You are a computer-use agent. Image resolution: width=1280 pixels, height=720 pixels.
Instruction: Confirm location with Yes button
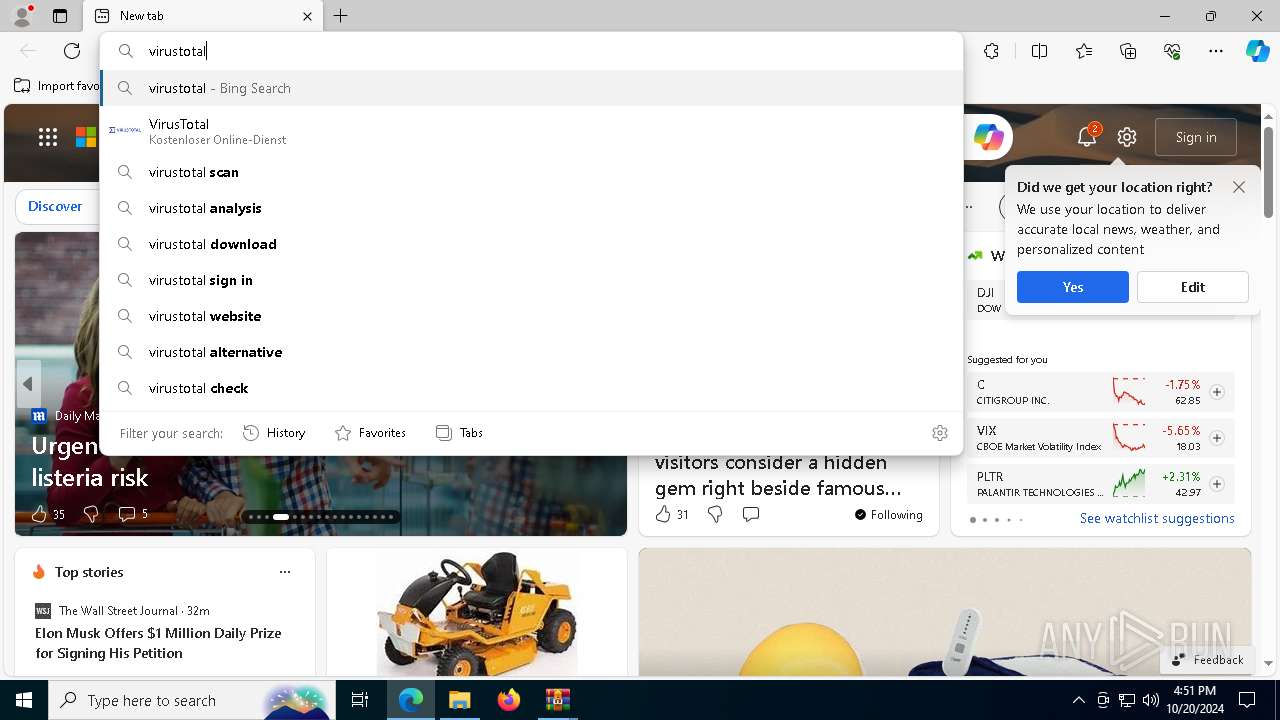(1073, 287)
